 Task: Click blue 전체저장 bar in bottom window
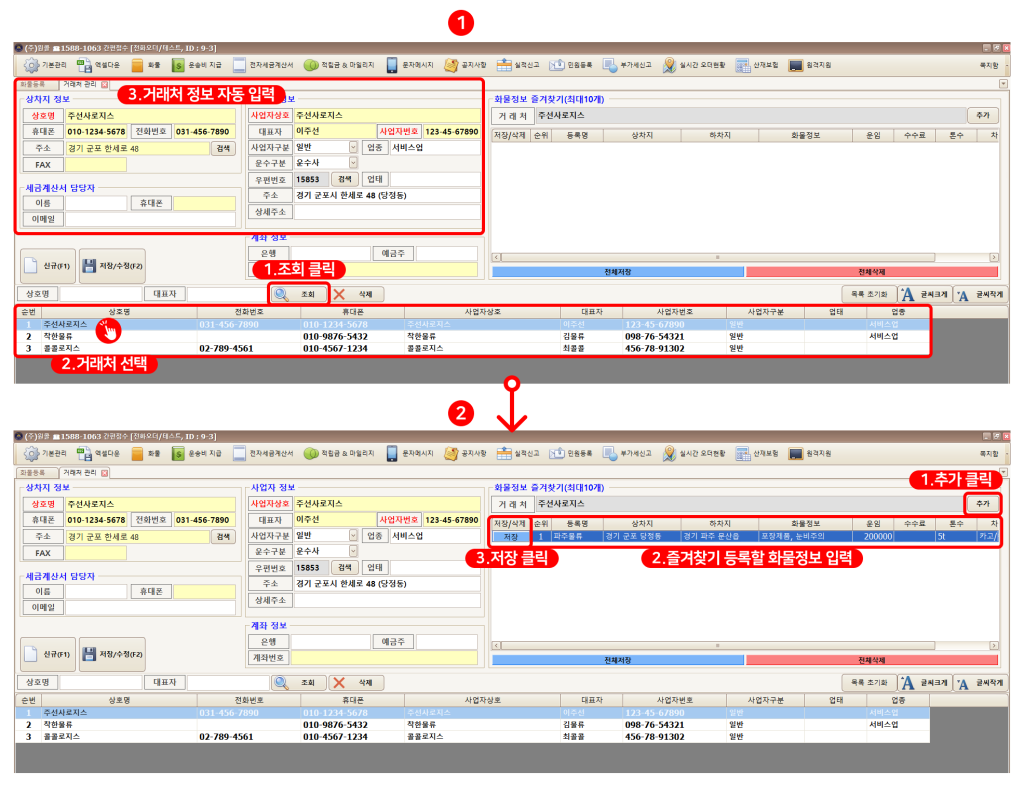point(616,659)
